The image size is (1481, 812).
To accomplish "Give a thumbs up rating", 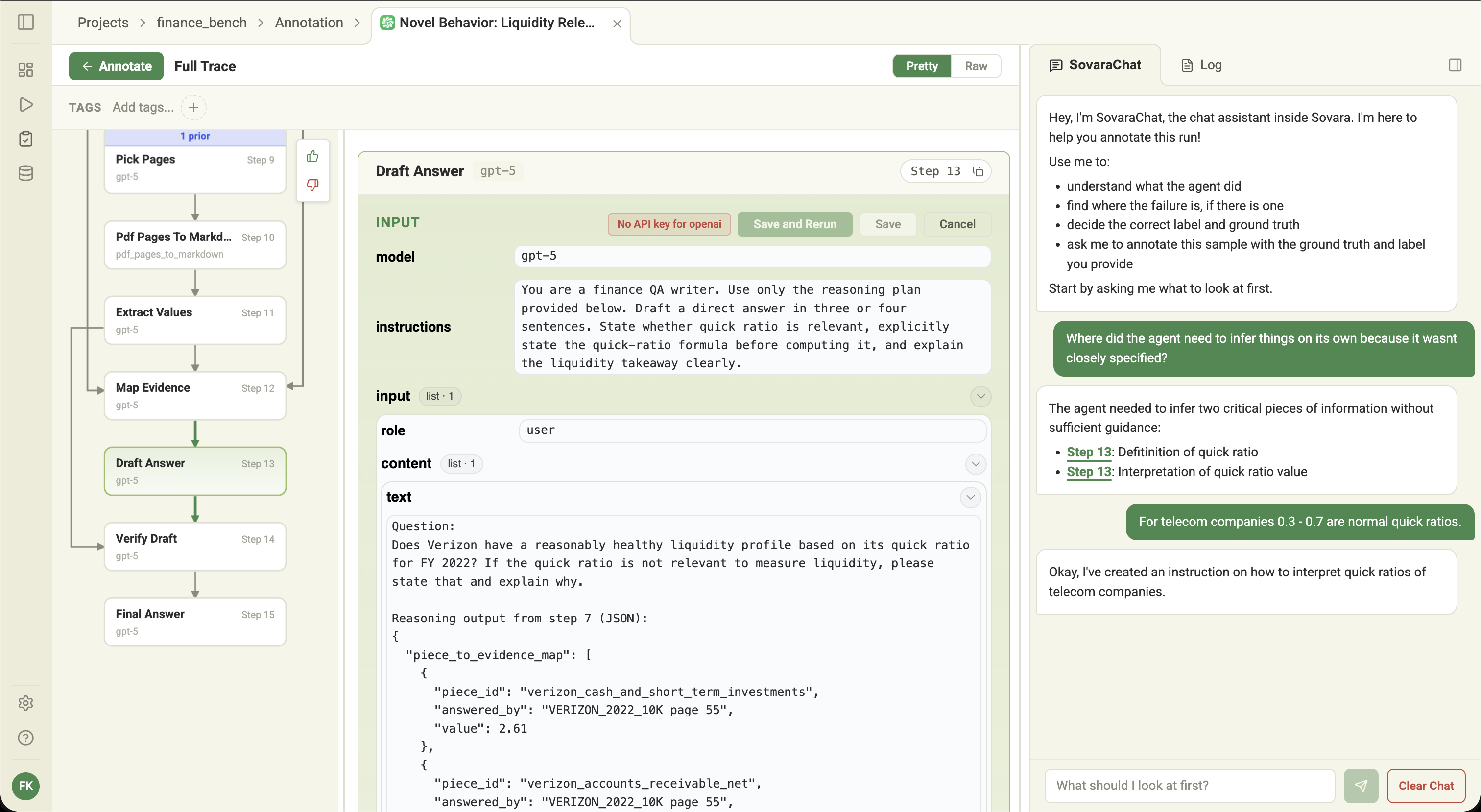I will tap(313, 156).
